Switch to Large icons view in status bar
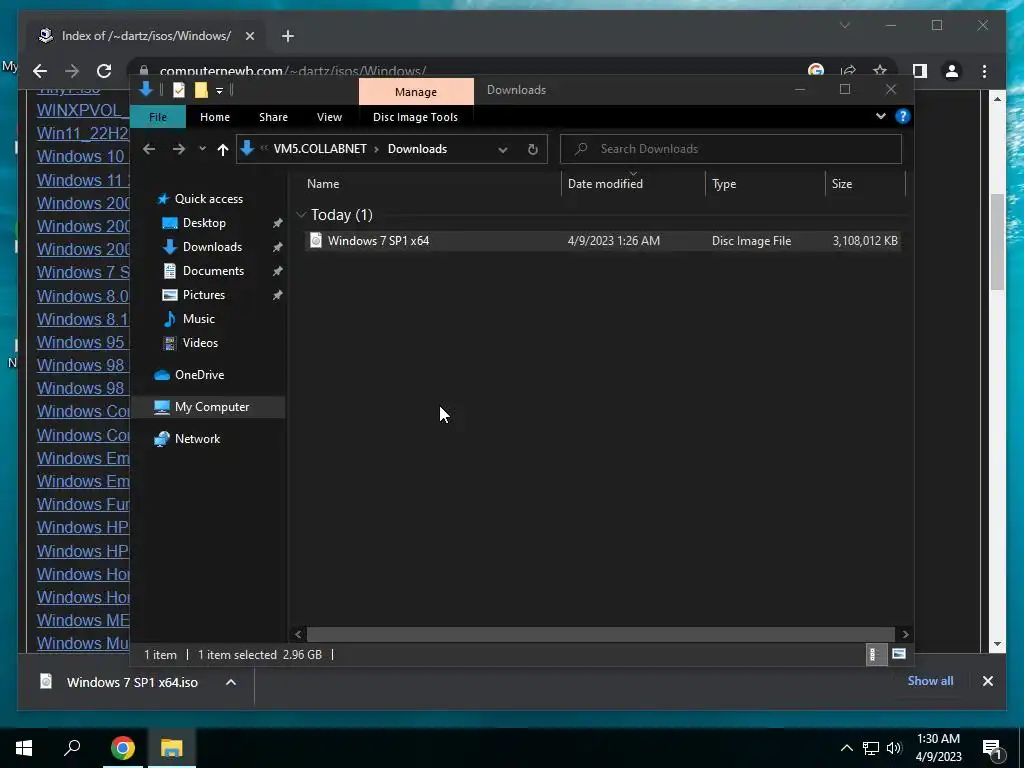 tap(899, 654)
